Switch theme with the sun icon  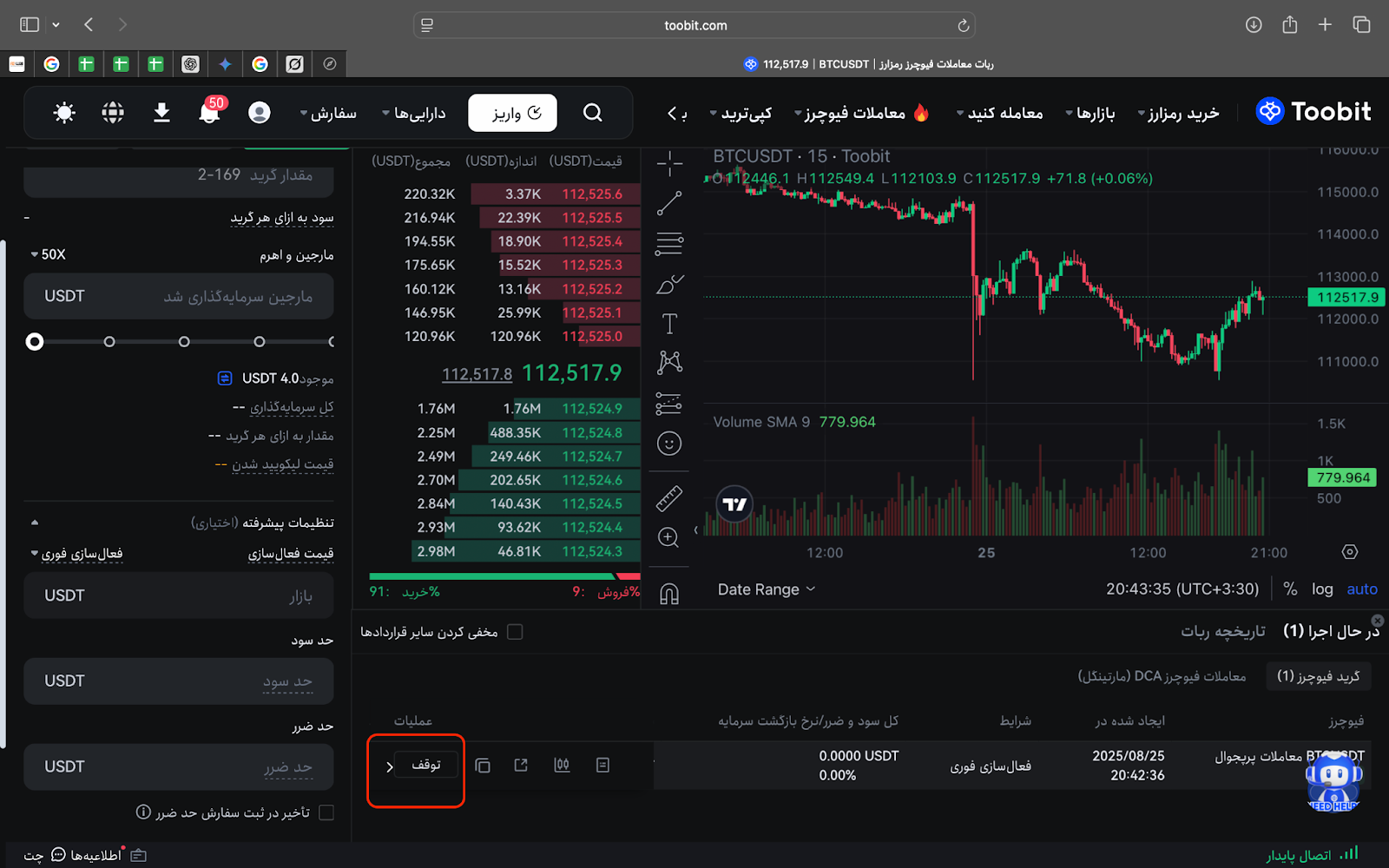point(64,113)
